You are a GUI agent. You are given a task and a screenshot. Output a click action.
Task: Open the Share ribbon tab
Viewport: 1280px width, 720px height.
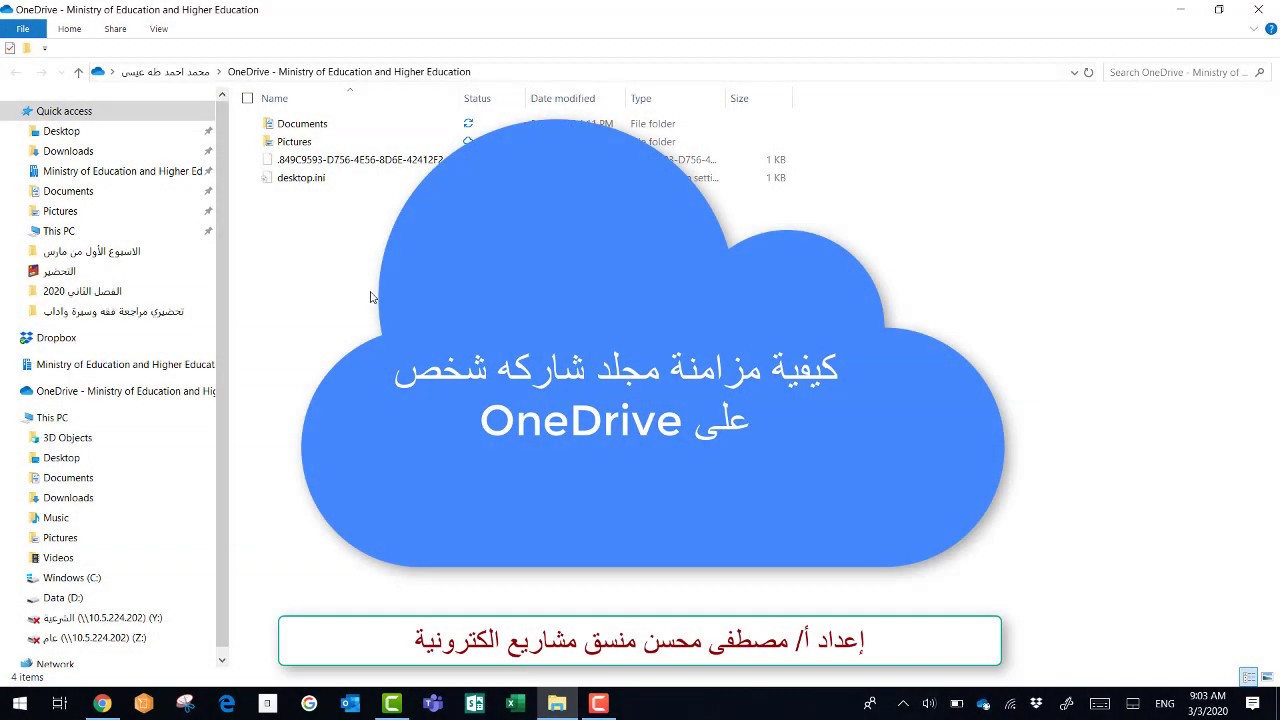[x=115, y=29]
